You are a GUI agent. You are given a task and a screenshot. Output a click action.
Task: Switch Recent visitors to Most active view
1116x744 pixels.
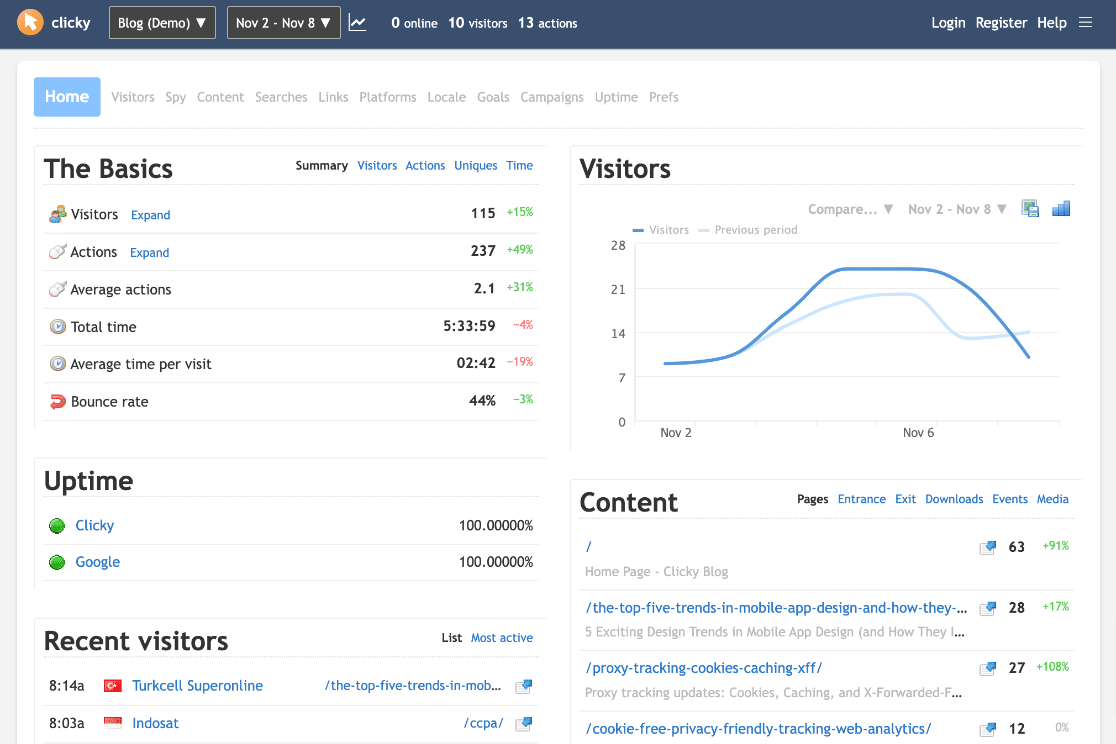502,637
